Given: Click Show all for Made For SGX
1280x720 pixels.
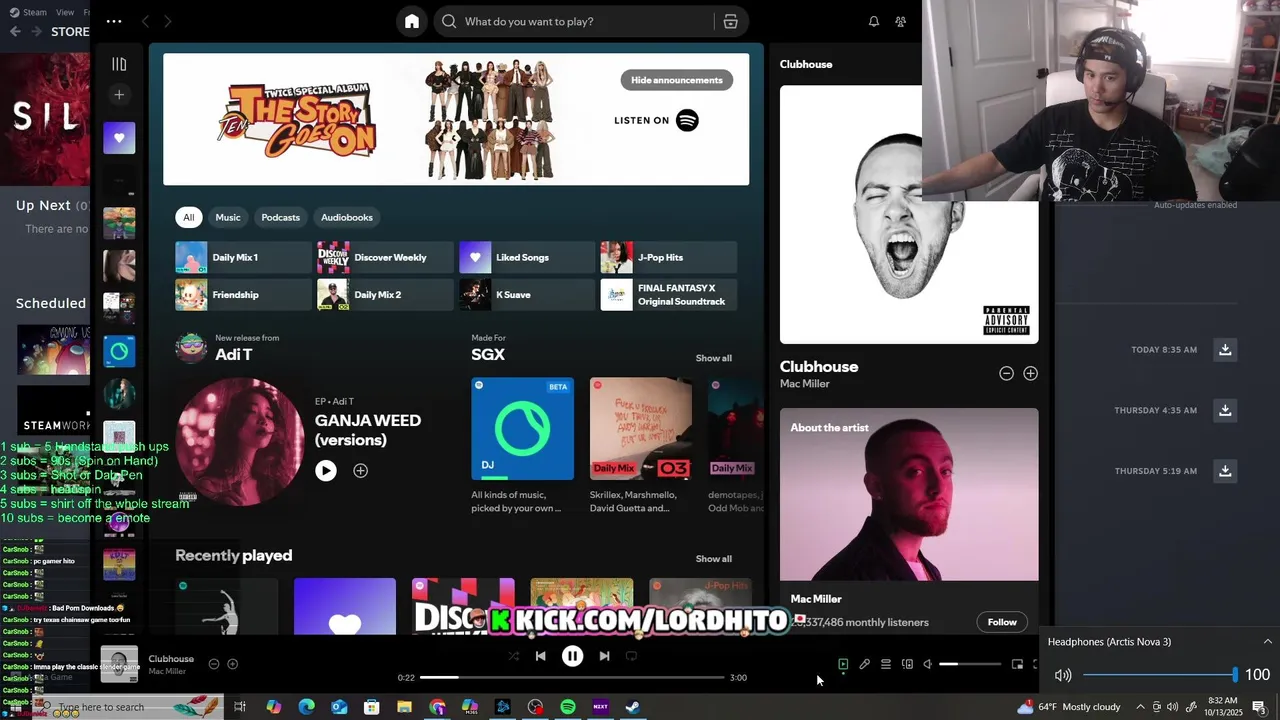Looking at the screenshot, I should click(714, 358).
